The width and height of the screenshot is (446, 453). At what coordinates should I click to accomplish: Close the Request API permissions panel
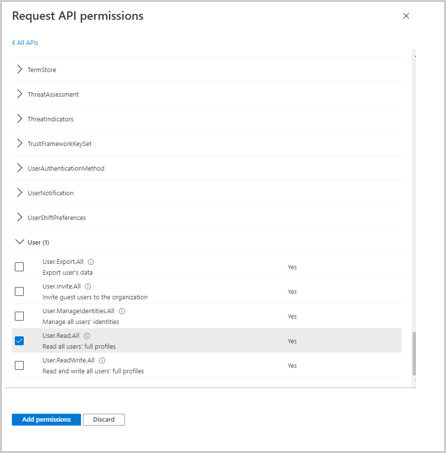(406, 16)
